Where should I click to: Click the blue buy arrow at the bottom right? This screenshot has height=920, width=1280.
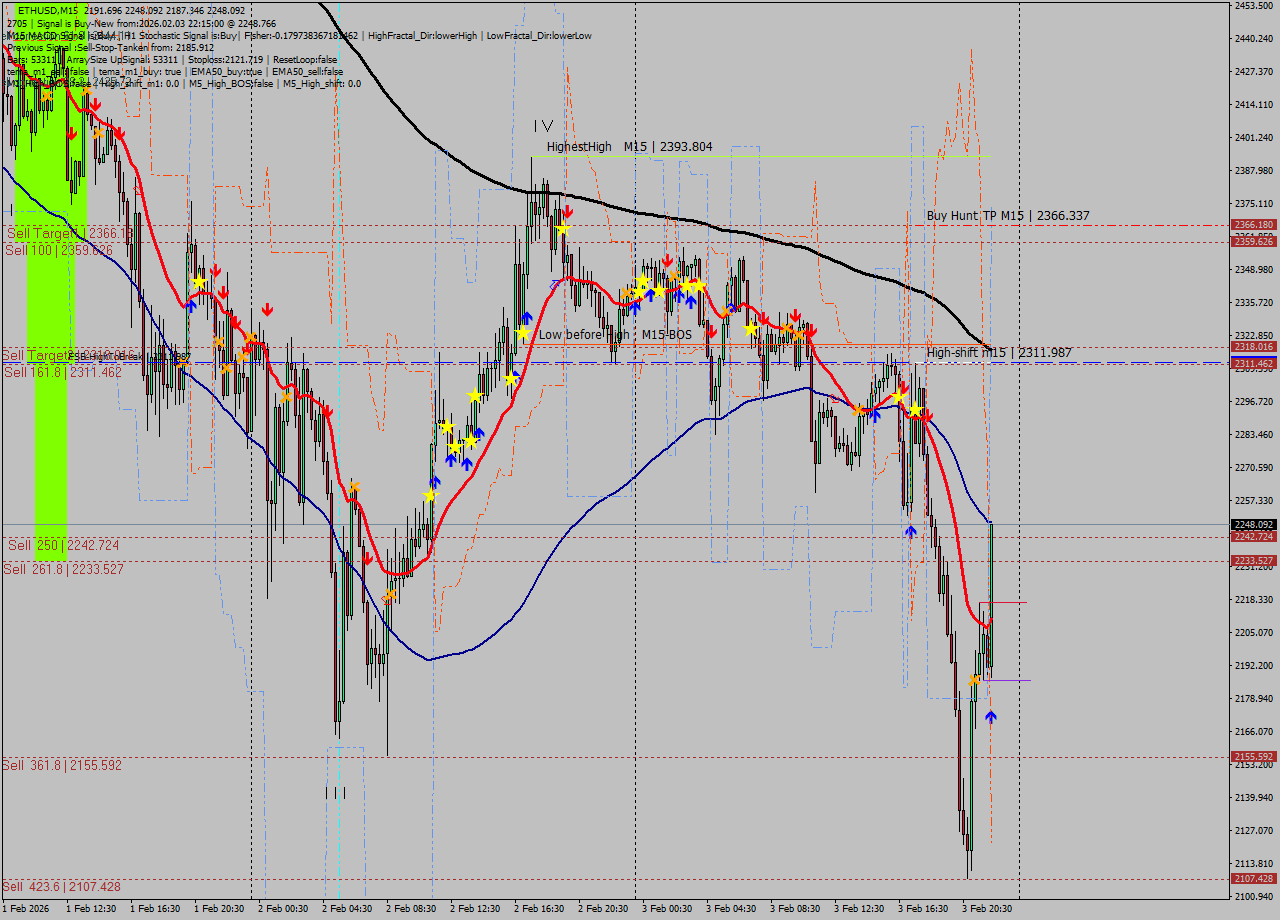pyautogui.click(x=993, y=715)
